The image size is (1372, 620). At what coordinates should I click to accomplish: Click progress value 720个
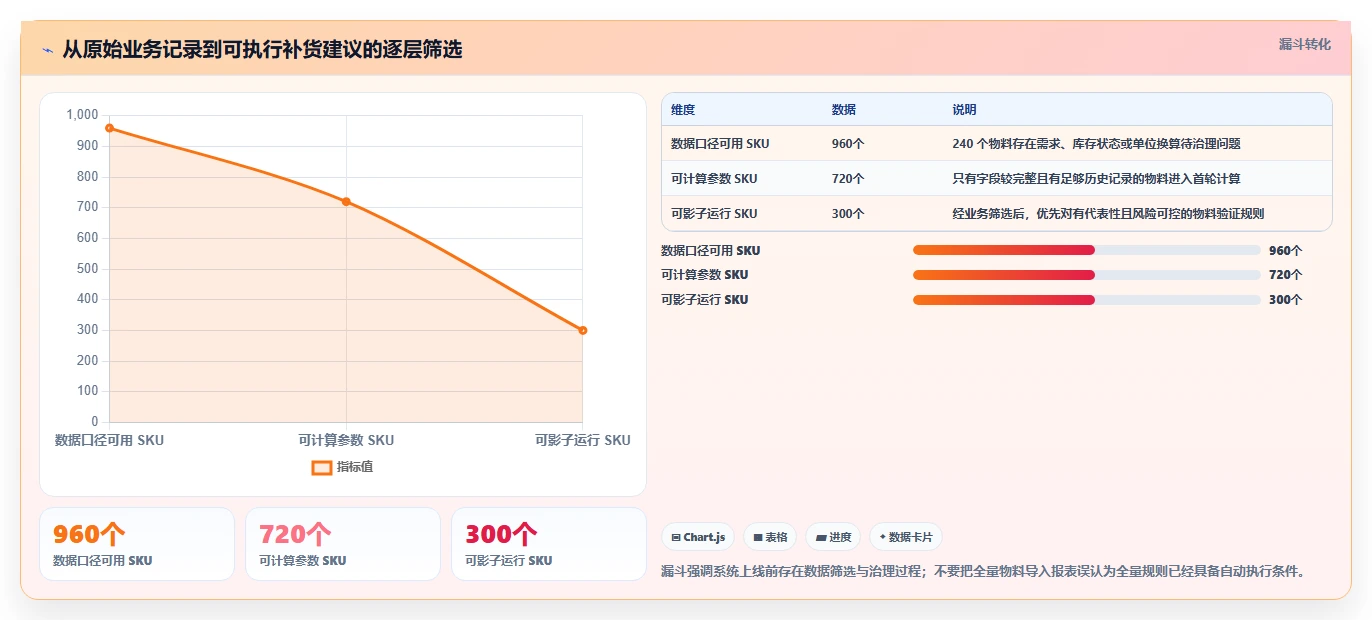(1285, 275)
